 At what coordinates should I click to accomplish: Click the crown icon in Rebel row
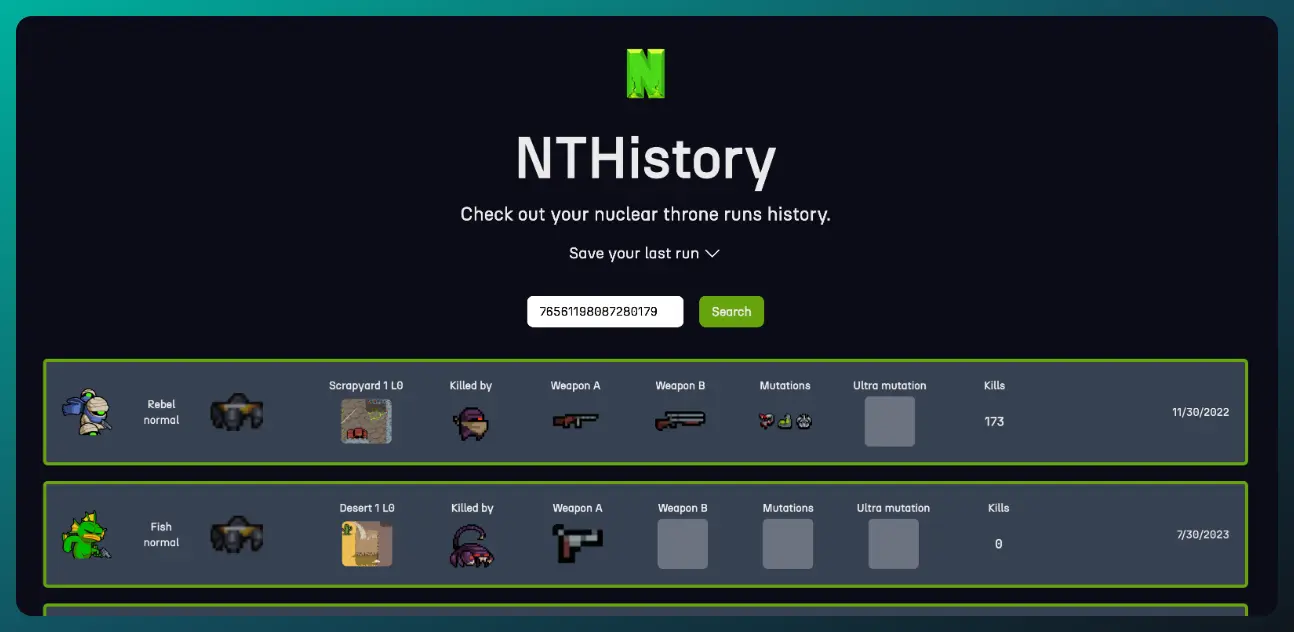click(237, 412)
